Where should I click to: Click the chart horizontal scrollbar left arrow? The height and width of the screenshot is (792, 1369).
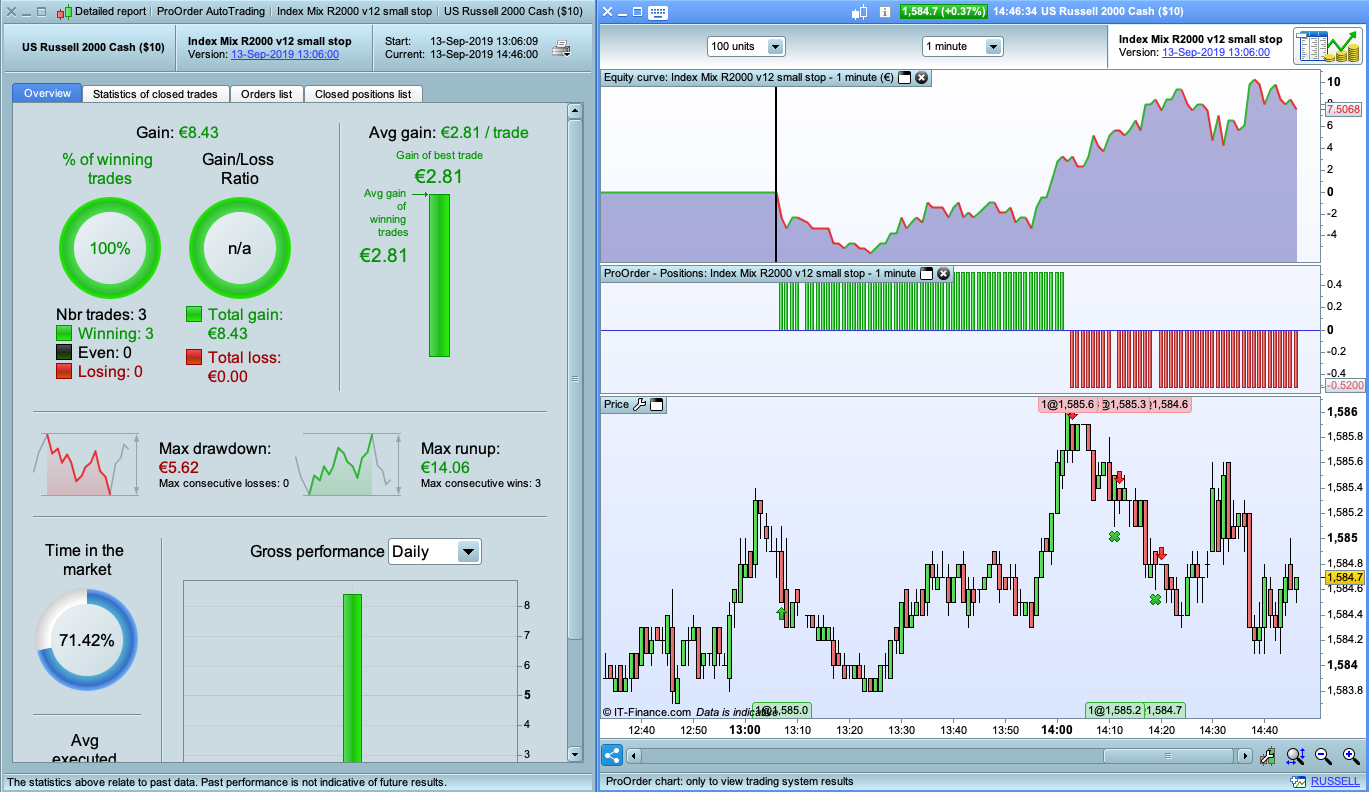point(635,756)
